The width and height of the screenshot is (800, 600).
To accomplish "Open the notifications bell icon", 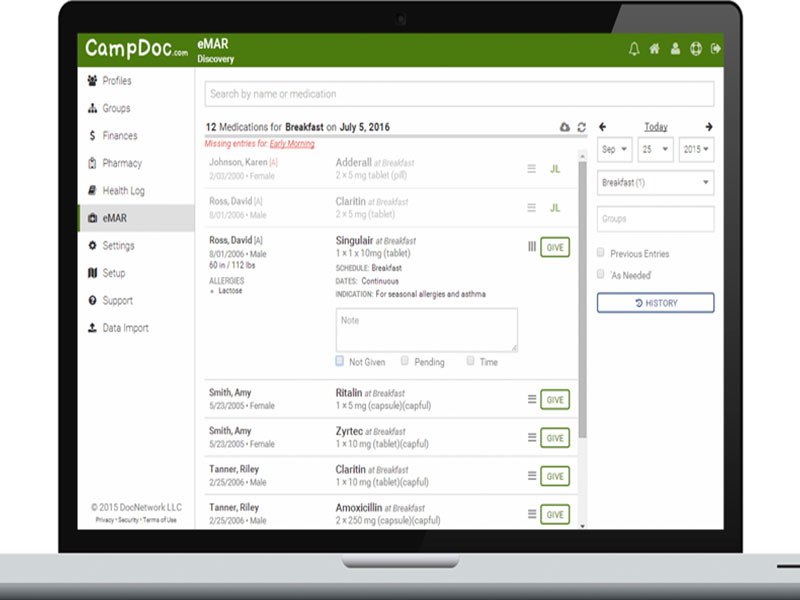I will click(x=634, y=49).
